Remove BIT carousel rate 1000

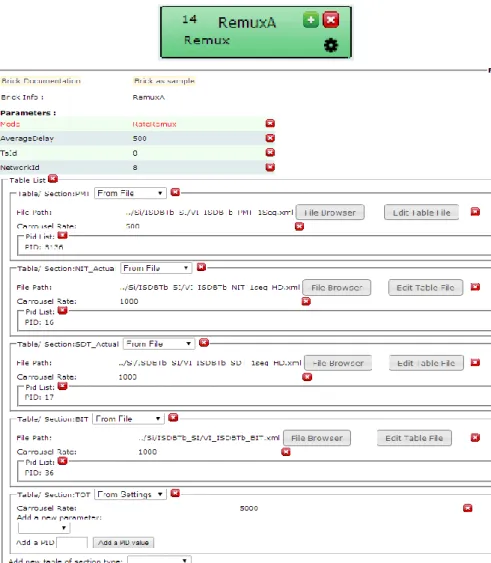pos(286,452)
